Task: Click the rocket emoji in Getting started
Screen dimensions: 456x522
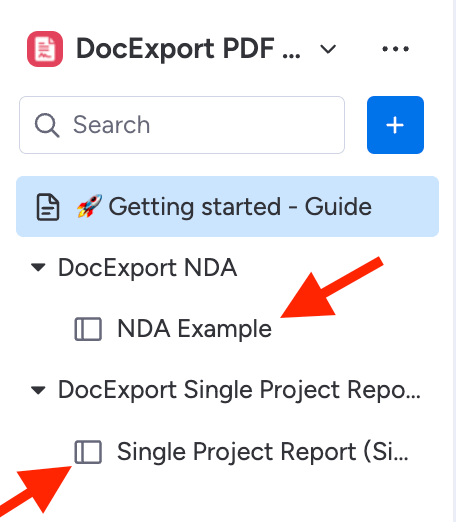Action: pyautogui.click(x=89, y=206)
